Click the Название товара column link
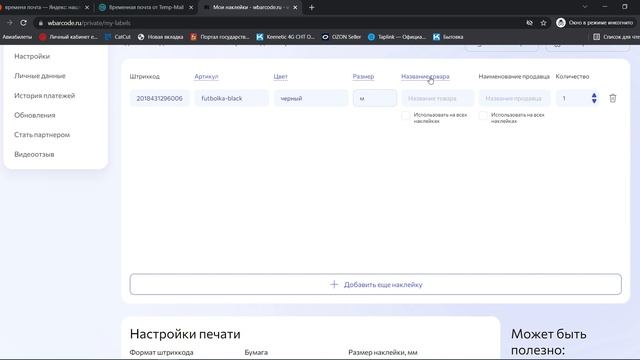Screen dimensions: 640x360 coord(425,76)
